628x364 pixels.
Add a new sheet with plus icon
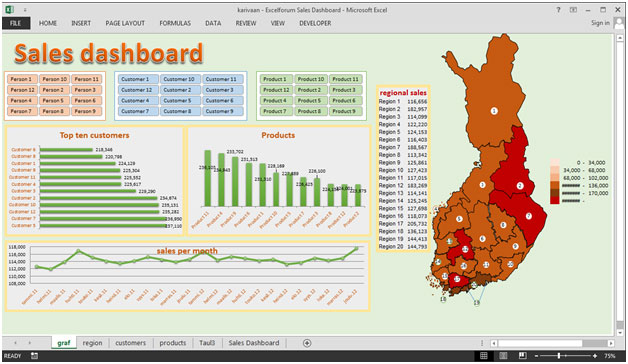(307, 343)
